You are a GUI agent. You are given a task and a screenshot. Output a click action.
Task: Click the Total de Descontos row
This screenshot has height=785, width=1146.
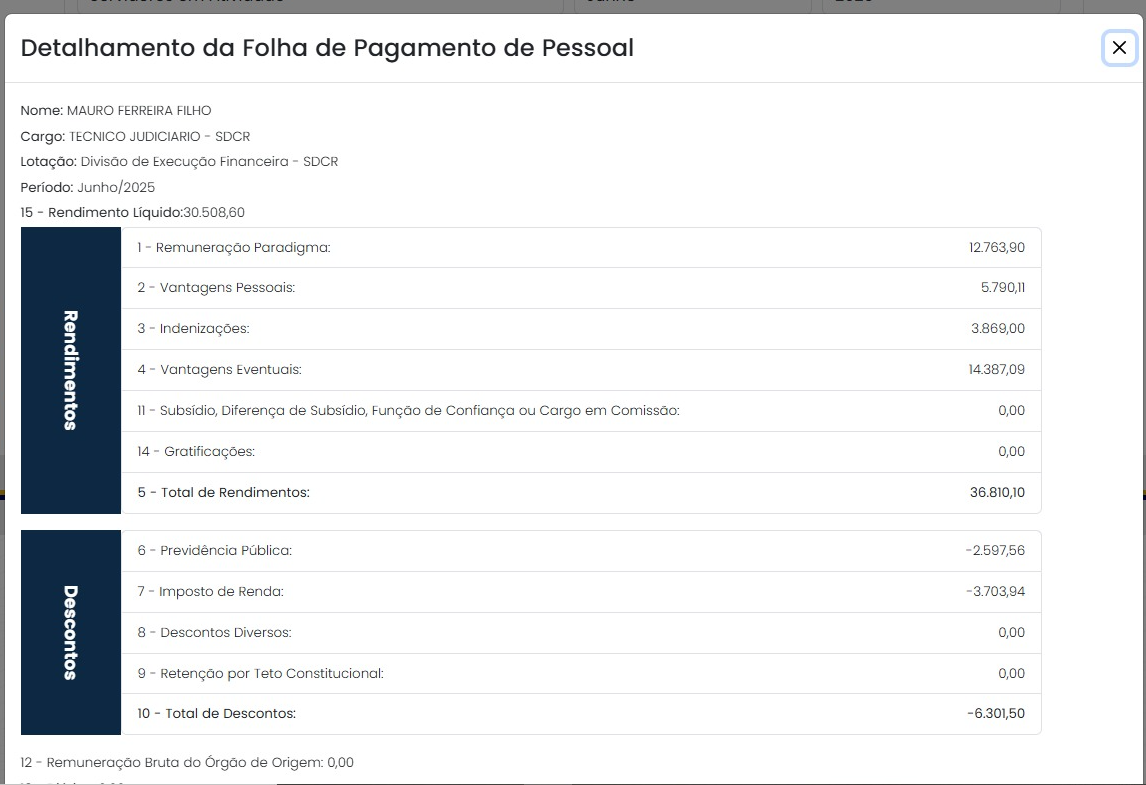click(x=580, y=714)
